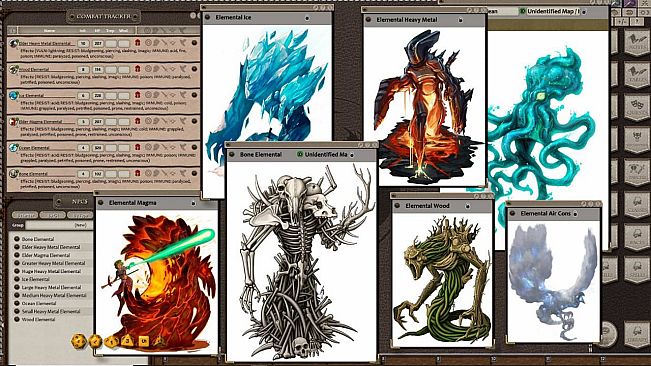
Task: Toggle diamond space icon in Elder Magma Elemental row
Action: click(x=173, y=121)
